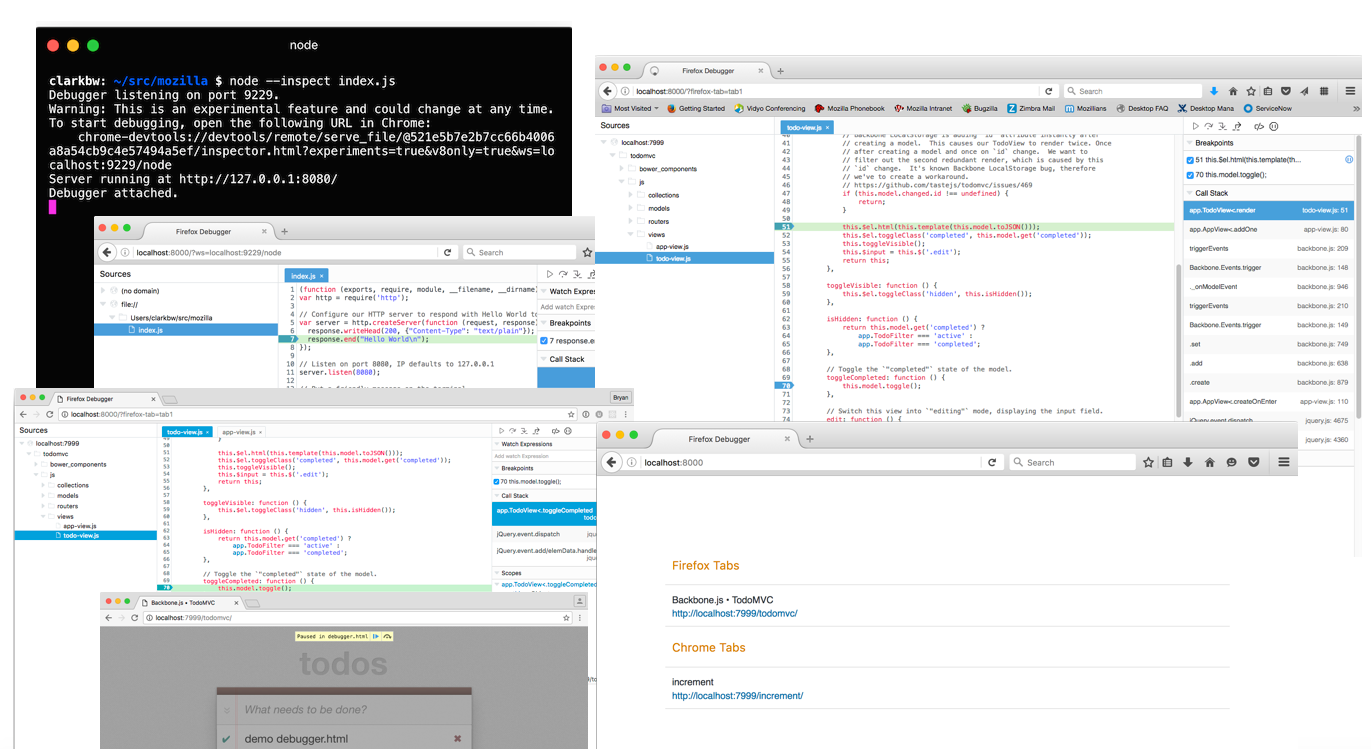1371x749 pixels.
Task: Switch to the app-view.js editor tab
Action: [238, 431]
